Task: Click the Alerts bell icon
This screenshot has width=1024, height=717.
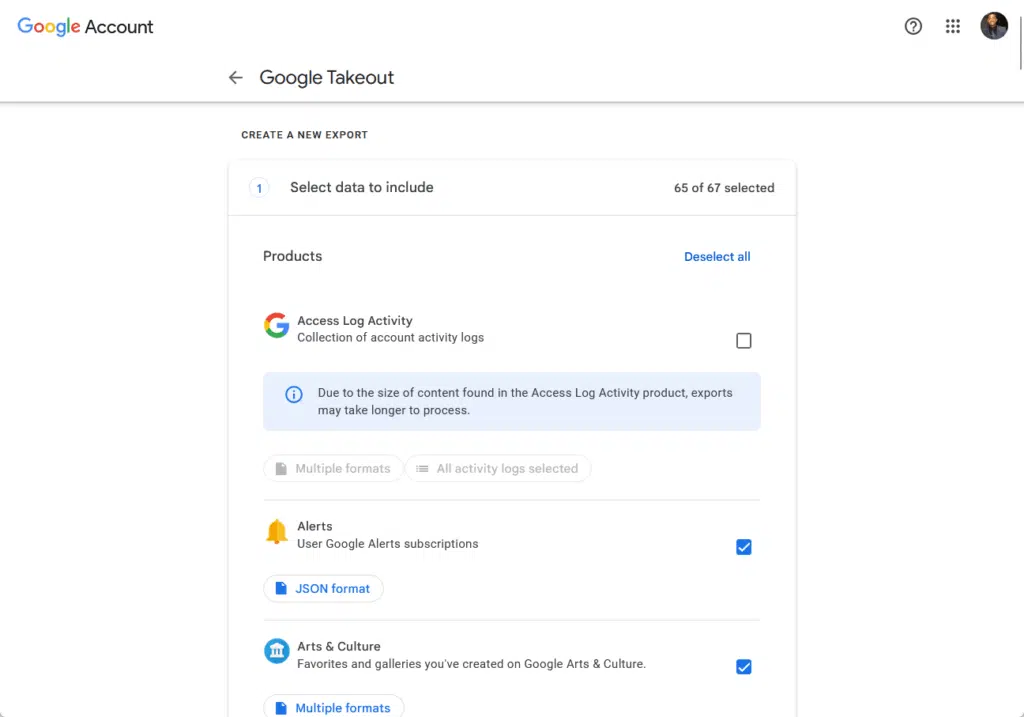Action: [276, 532]
